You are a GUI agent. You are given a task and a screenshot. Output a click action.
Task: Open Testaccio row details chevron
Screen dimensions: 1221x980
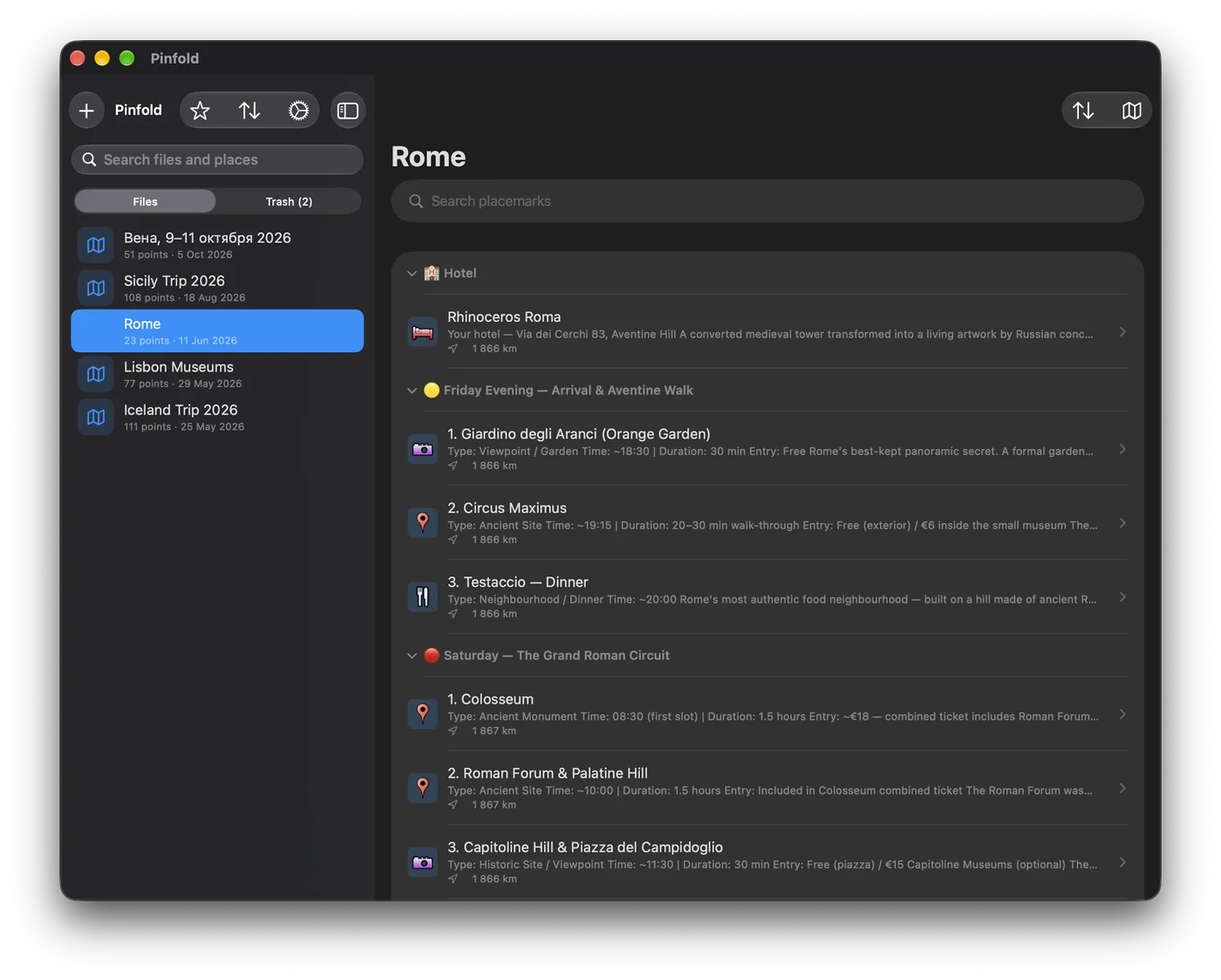click(x=1122, y=597)
